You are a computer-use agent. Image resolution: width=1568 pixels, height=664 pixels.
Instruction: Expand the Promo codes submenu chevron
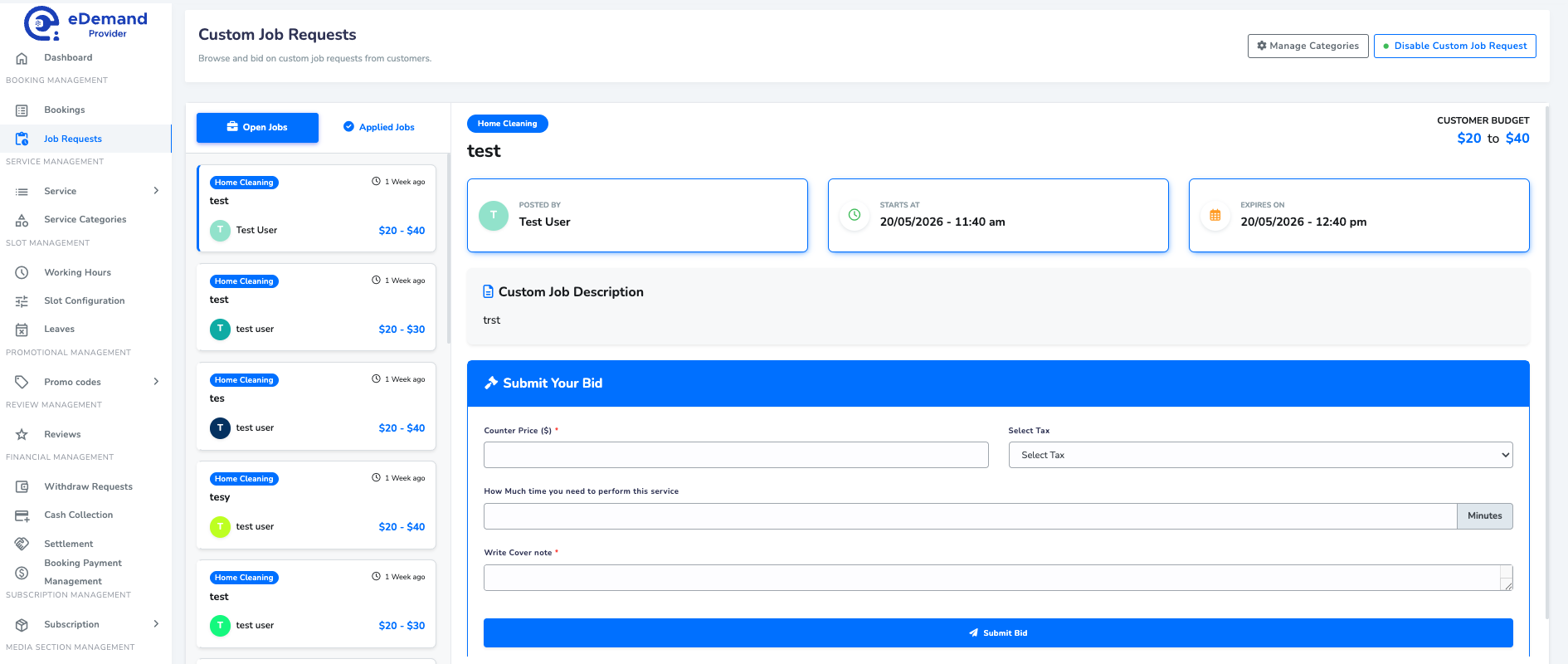click(x=156, y=382)
